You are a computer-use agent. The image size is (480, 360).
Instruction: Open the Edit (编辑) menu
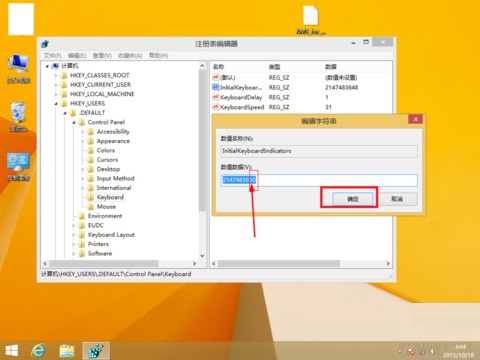77,55
